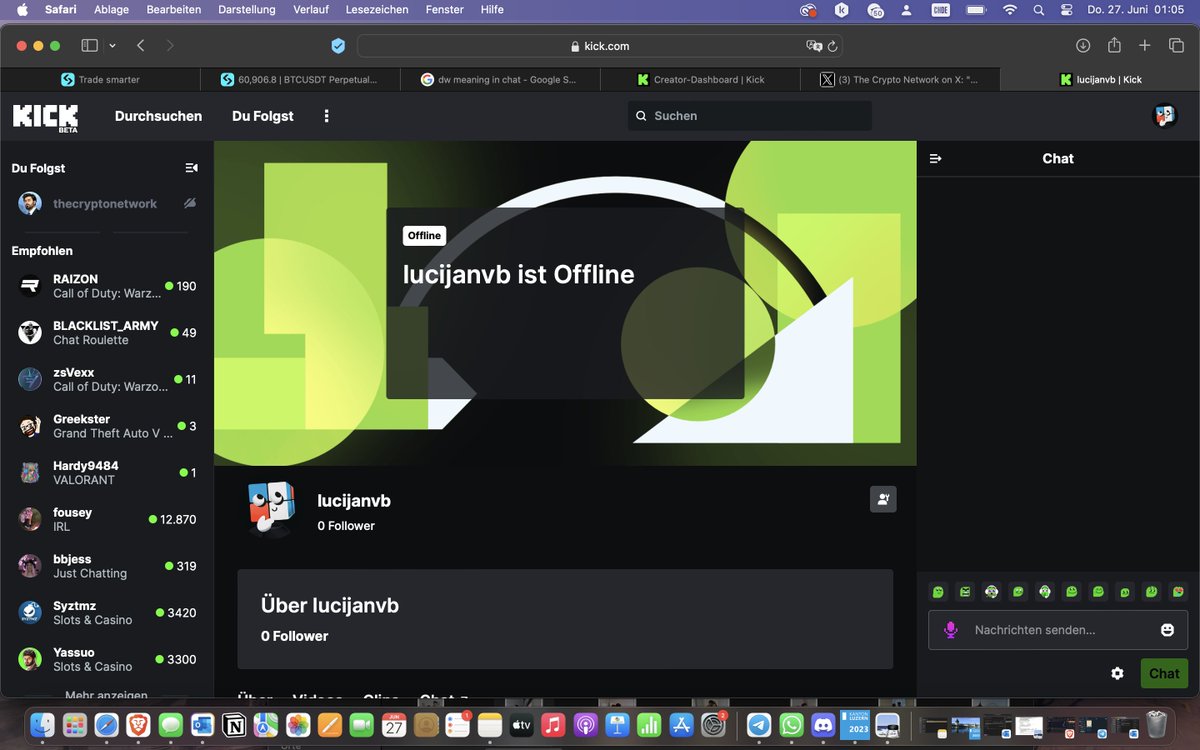Screen dimensions: 1200x750
Task: Open Control Center in menu bar
Action: (x=1066, y=9)
